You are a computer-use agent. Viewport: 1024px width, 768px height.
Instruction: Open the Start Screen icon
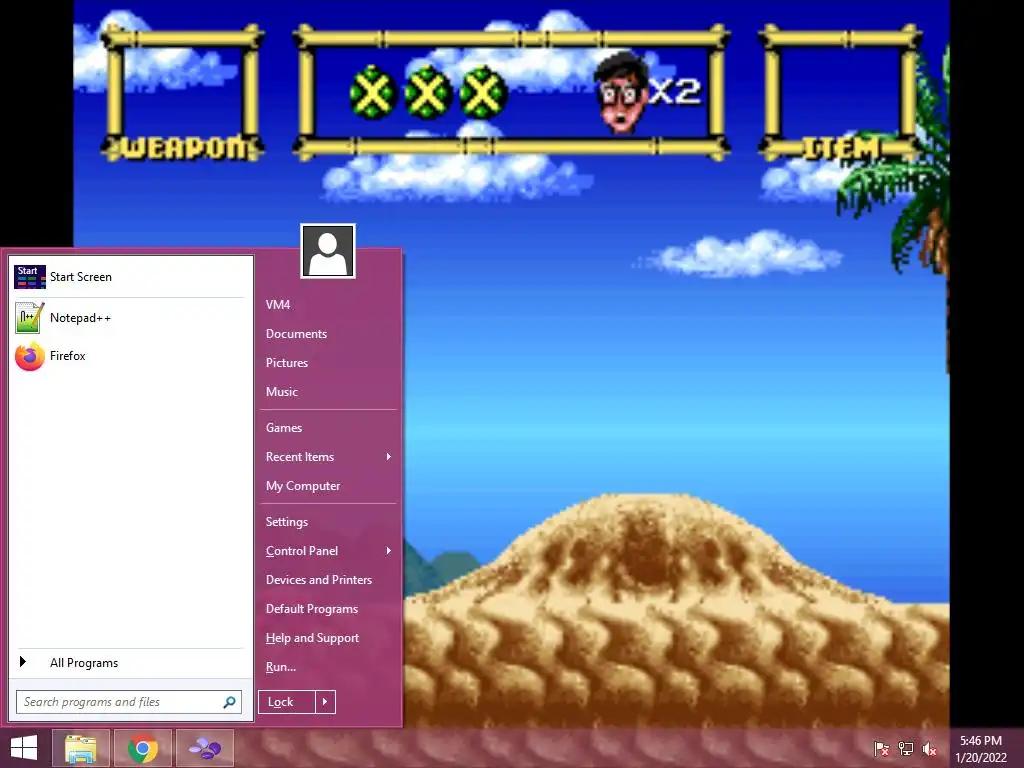pos(29,277)
